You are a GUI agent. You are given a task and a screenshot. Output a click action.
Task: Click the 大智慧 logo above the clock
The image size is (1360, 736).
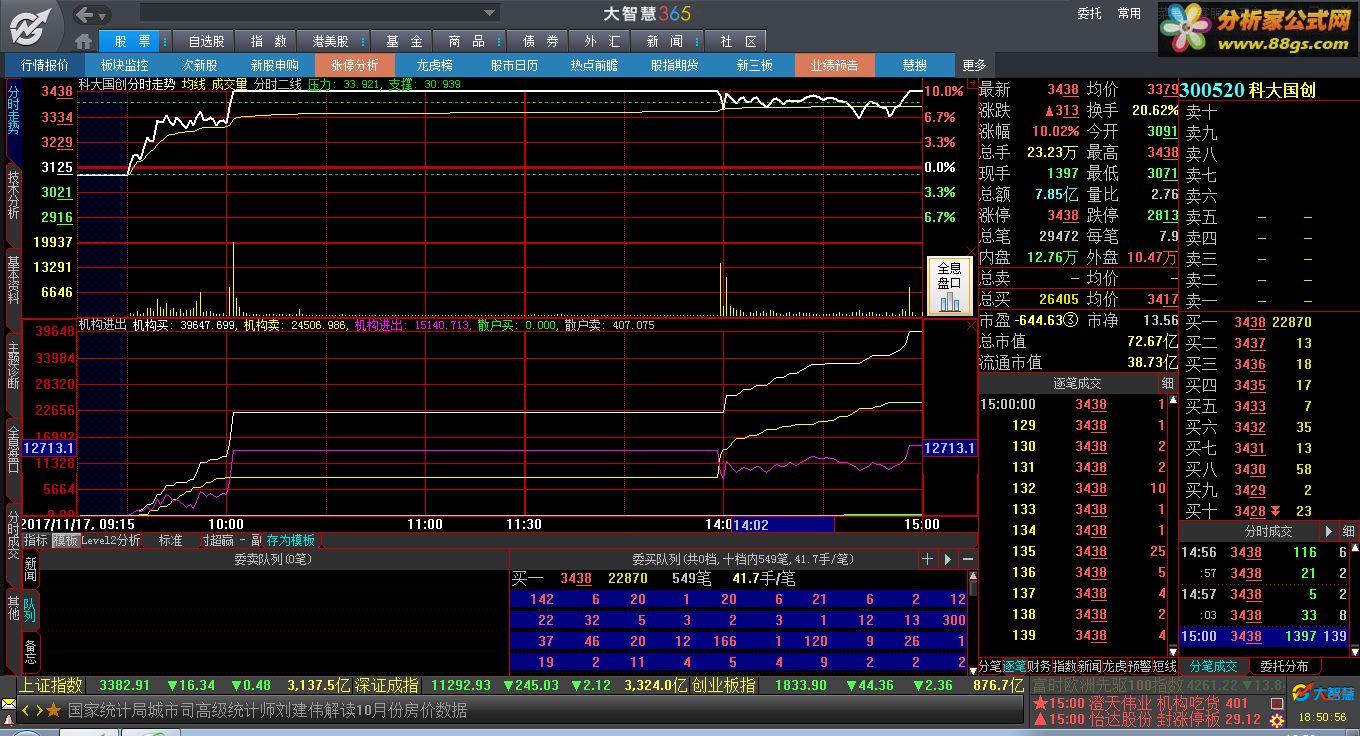(1323, 691)
